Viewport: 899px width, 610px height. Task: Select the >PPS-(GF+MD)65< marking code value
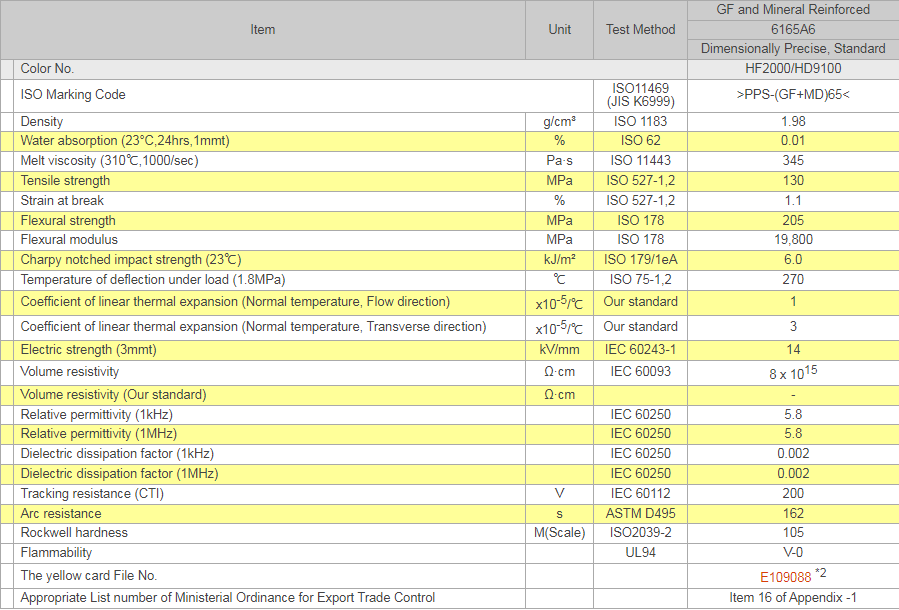pos(793,95)
